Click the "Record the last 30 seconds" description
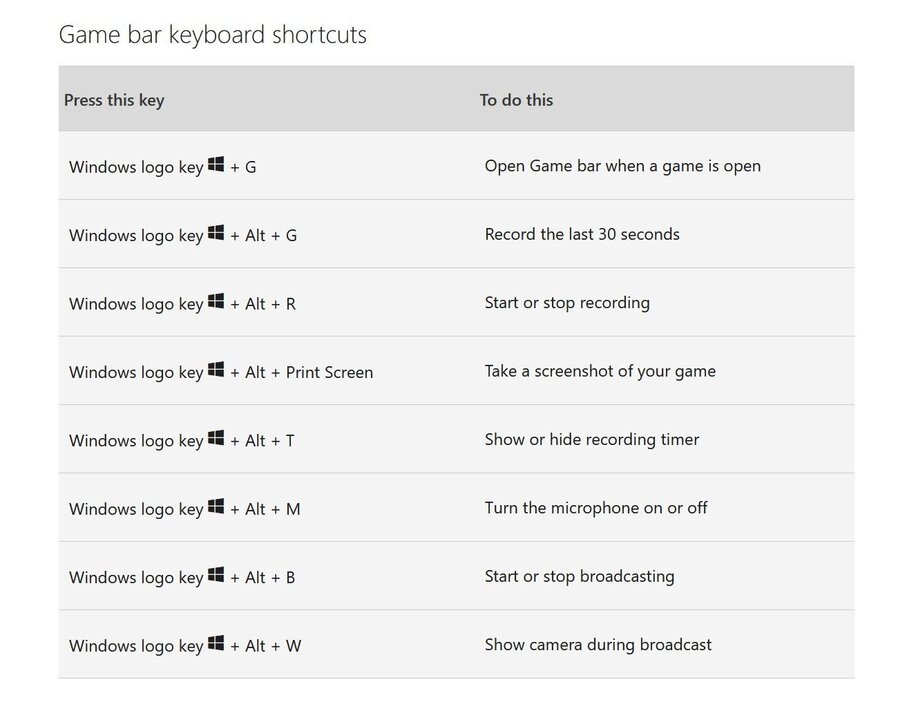898x720 pixels. coord(582,234)
